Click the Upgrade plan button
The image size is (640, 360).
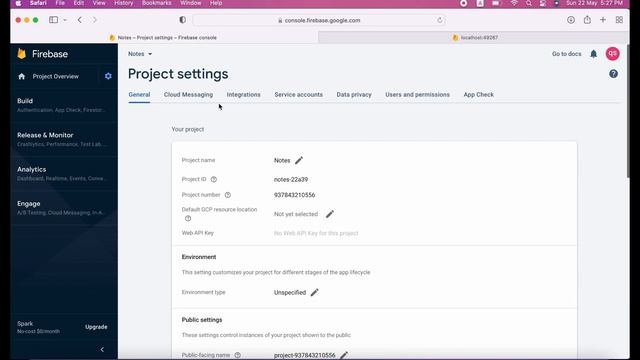96,327
